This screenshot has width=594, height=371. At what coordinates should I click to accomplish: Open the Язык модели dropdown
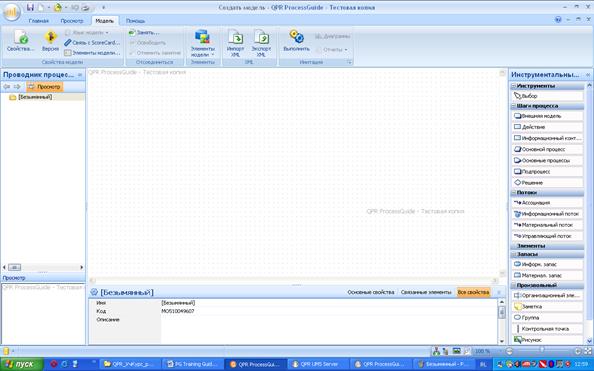tap(87, 33)
